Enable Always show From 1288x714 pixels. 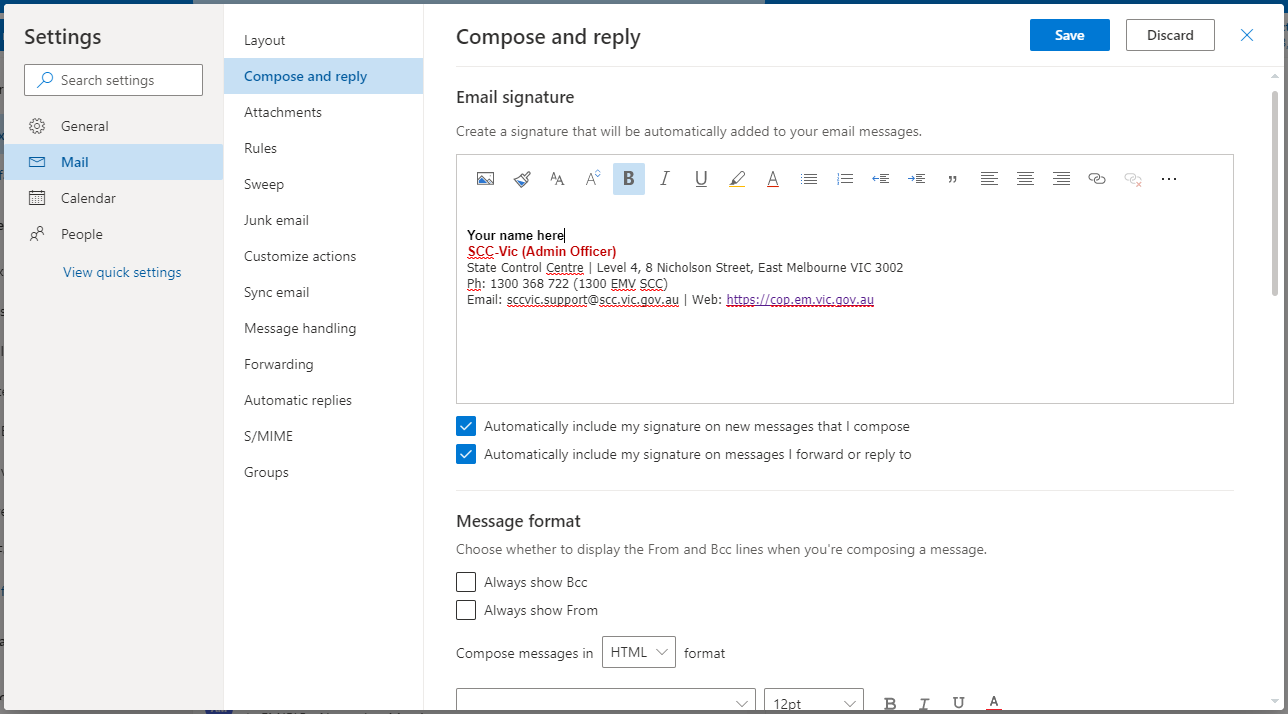[466, 610]
